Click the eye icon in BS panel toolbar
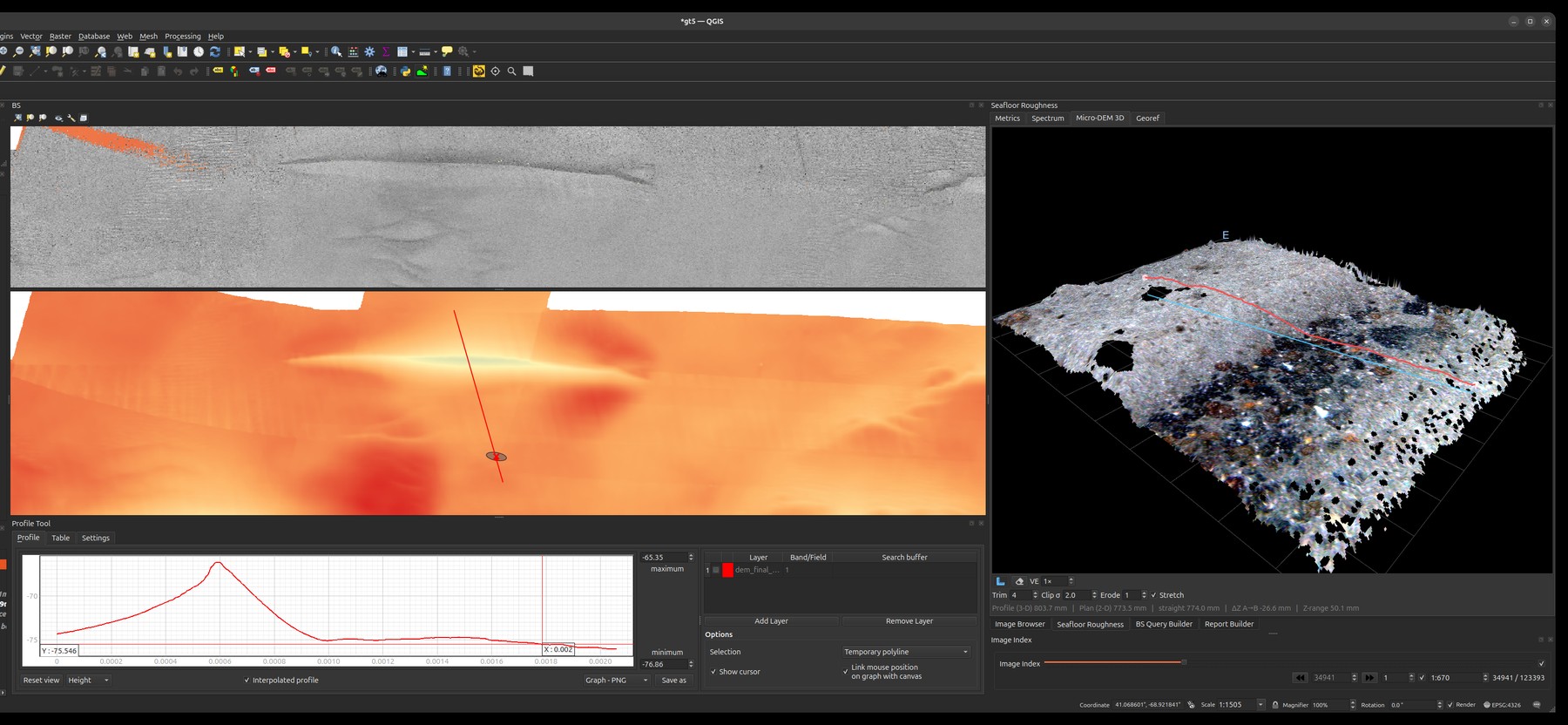Image resolution: width=1568 pixels, height=725 pixels. click(x=58, y=118)
